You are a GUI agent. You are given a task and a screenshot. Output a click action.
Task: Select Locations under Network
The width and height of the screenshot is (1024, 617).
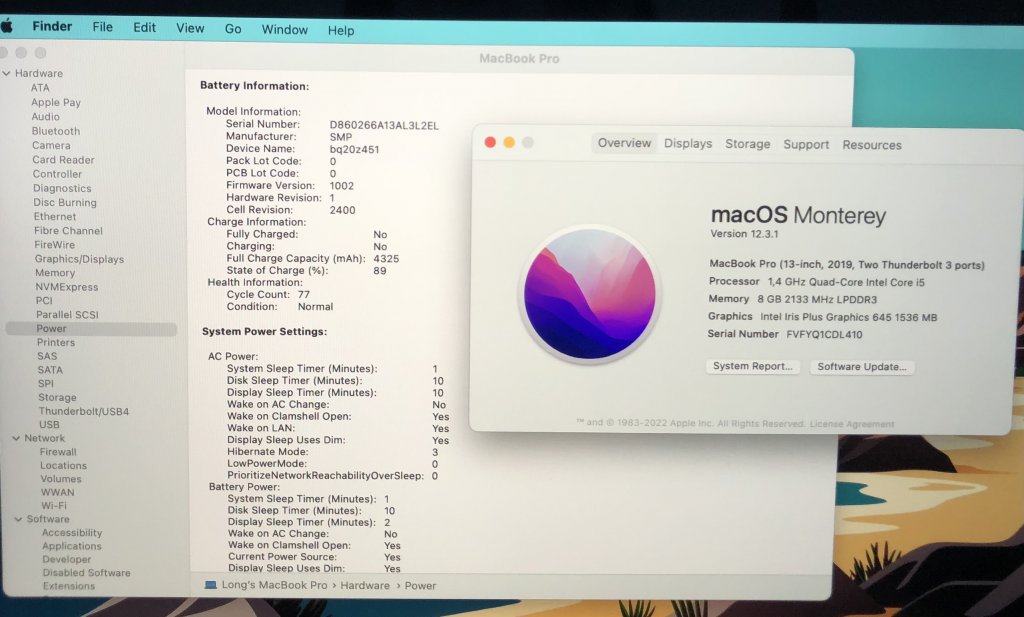[x=63, y=466]
